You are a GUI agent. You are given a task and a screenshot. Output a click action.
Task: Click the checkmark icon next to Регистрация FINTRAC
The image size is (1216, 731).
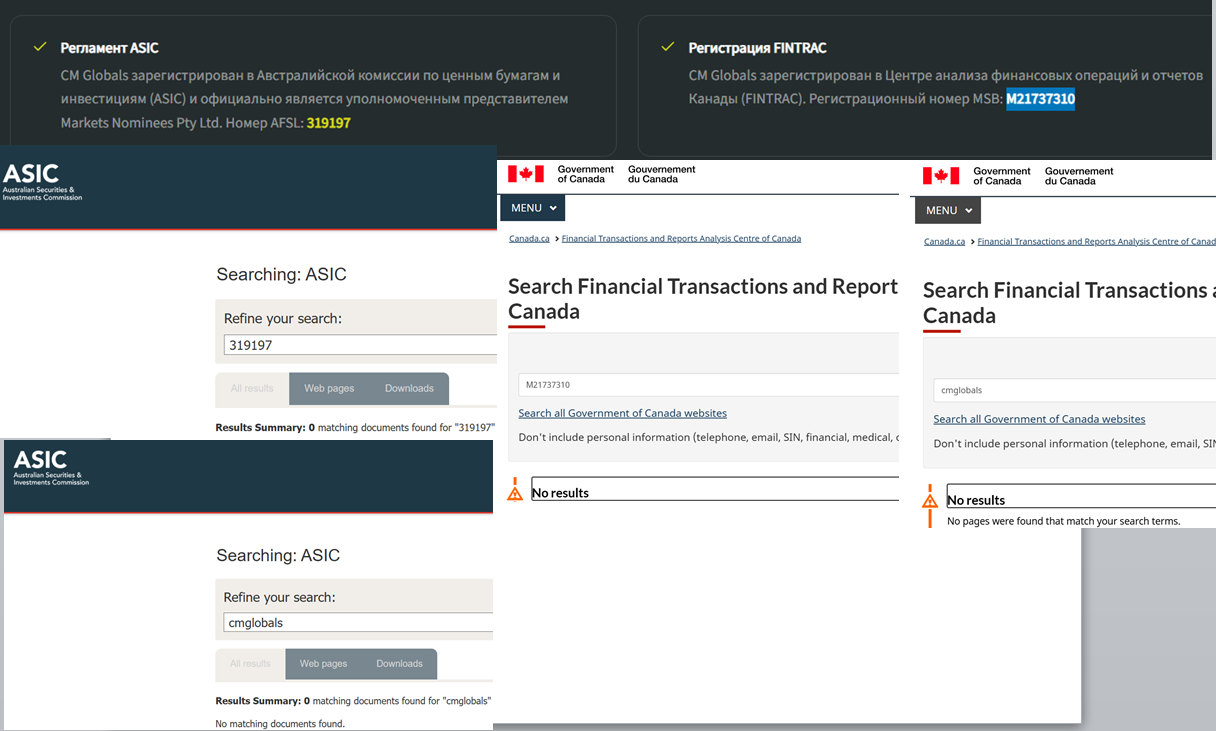(668, 47)
